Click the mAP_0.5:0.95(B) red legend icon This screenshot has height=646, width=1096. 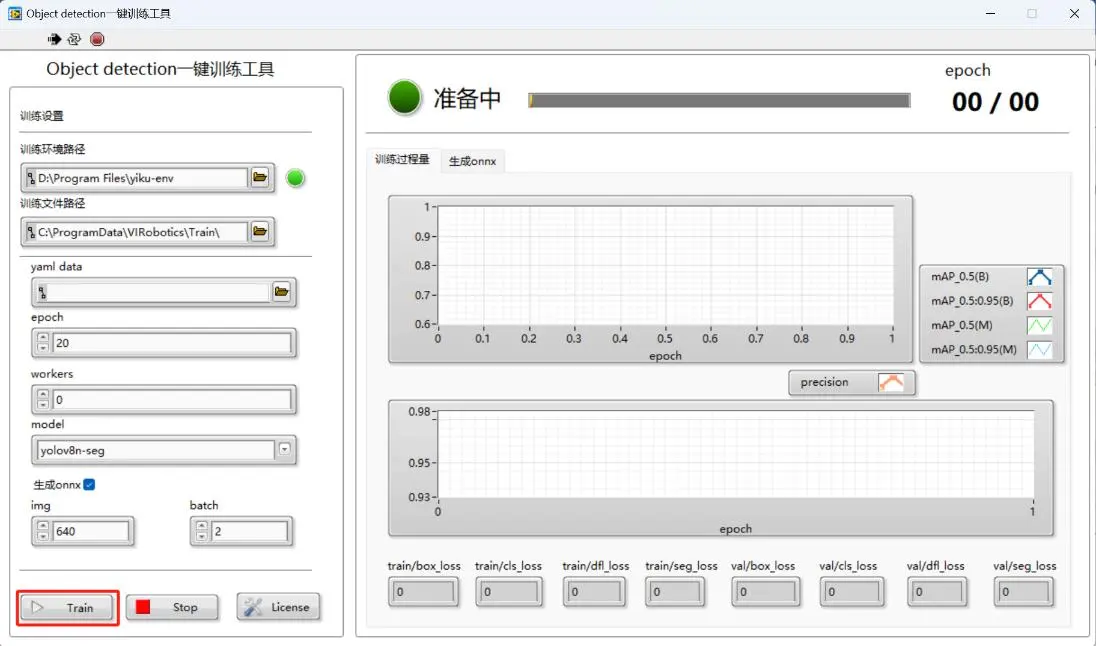[x=1039, y=301]
